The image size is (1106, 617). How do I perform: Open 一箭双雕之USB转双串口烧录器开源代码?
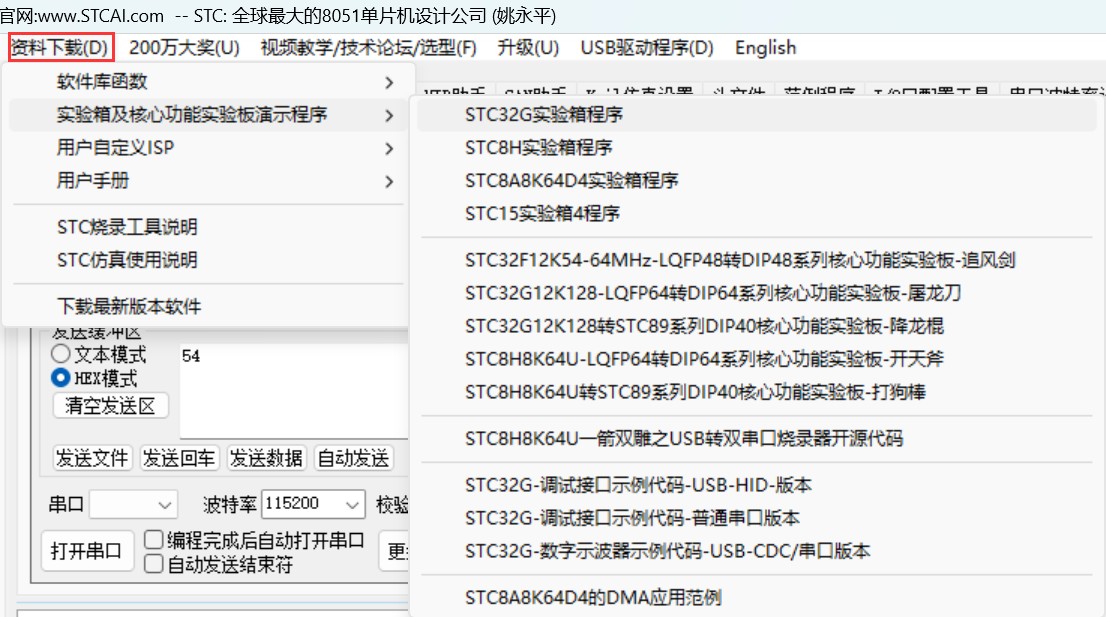click(x=757, y=439)
